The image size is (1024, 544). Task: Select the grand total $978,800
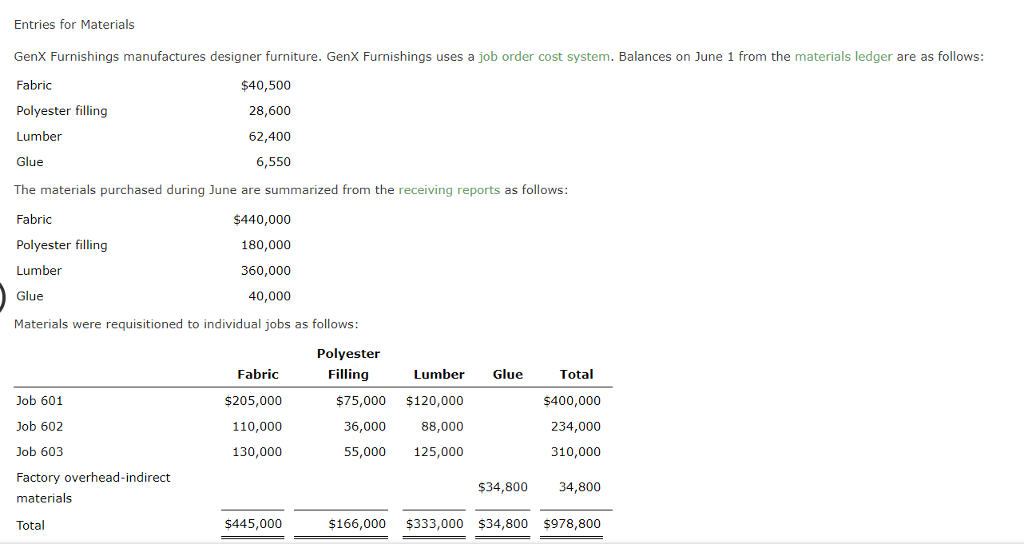coord(572,524)
